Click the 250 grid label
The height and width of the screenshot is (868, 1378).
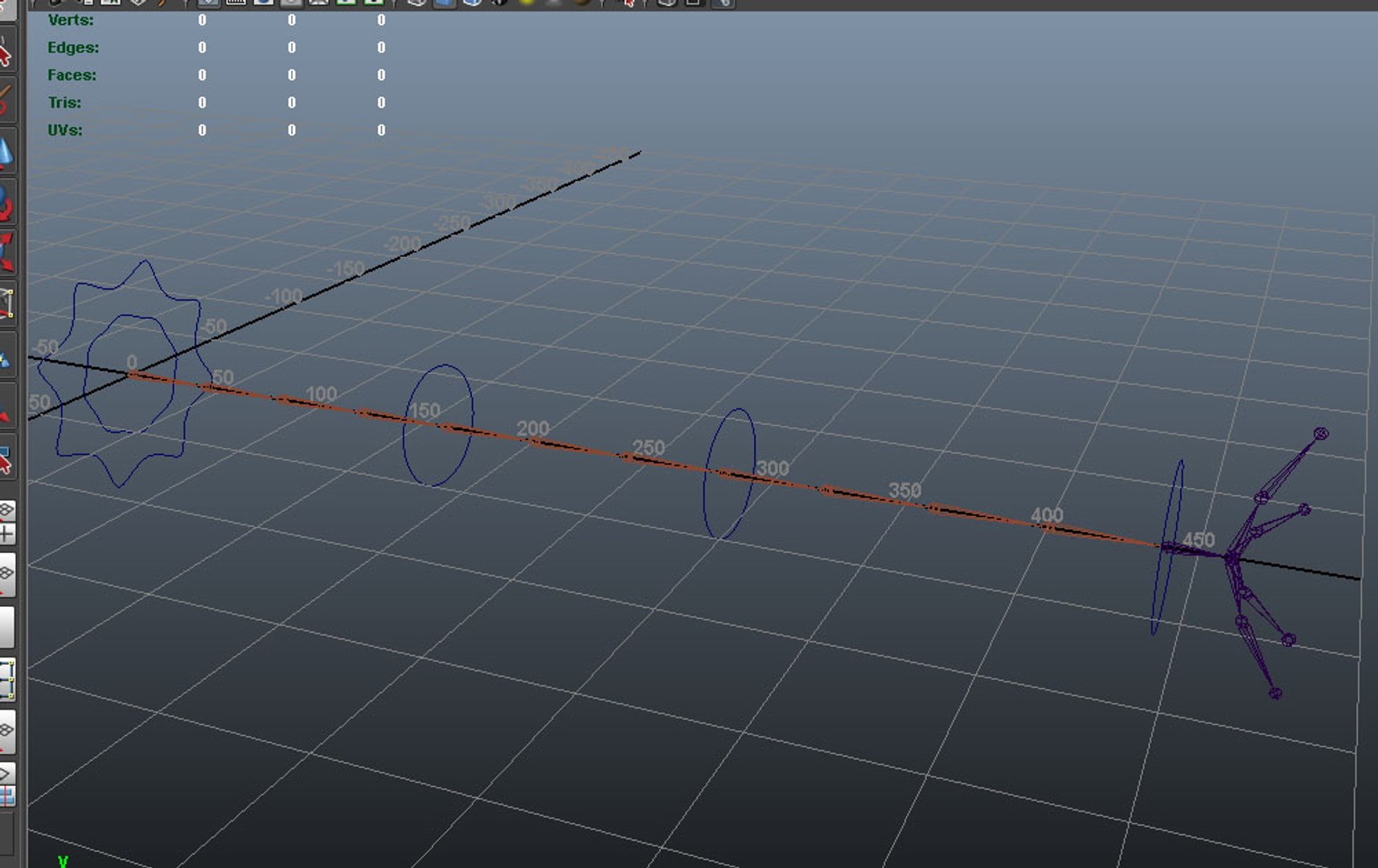tap(649, 448)
